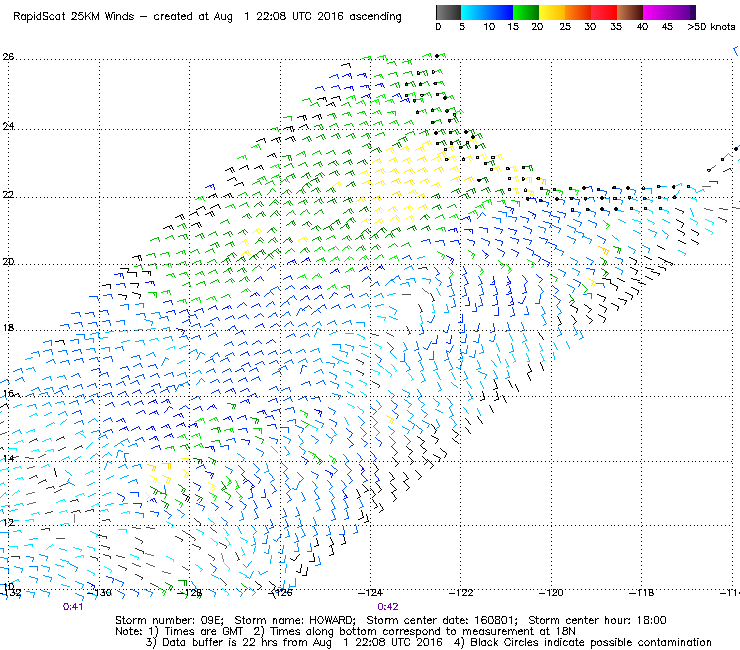Click the -130 longitude axis label
Screen dimensions: 740x650
click(x=100, y=593)
